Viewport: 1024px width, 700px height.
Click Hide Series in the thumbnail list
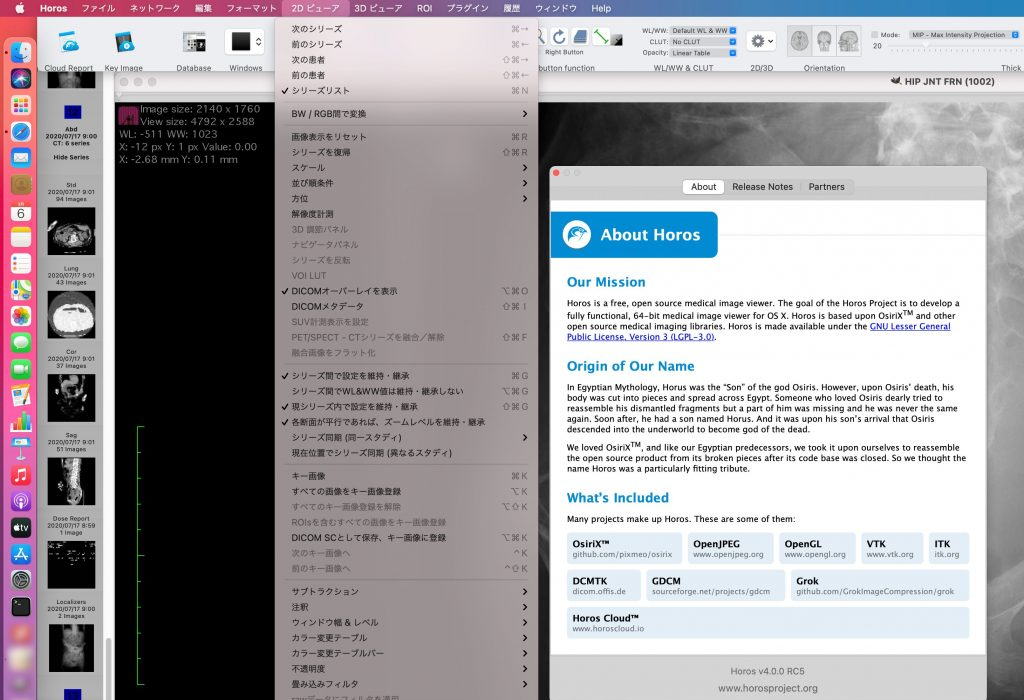tap(71, 157)
